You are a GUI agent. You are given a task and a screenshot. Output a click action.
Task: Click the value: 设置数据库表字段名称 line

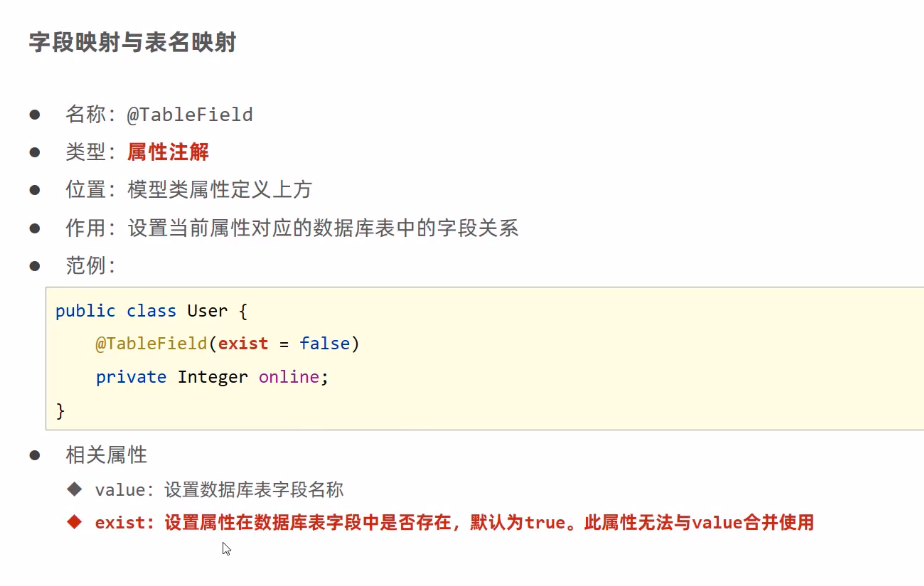[x=219, y=490]
